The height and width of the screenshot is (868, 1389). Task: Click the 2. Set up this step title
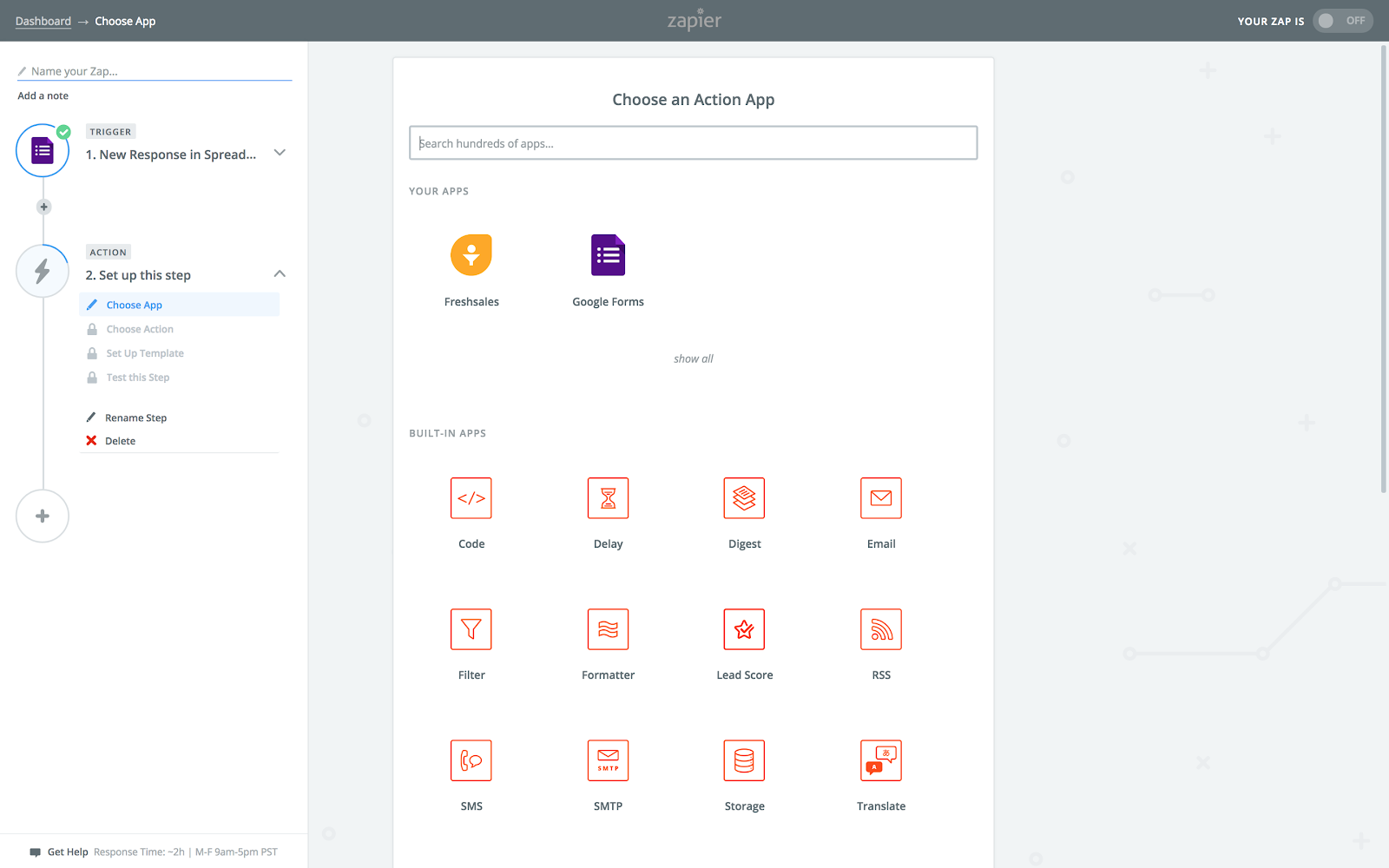[x=138, y=275]
